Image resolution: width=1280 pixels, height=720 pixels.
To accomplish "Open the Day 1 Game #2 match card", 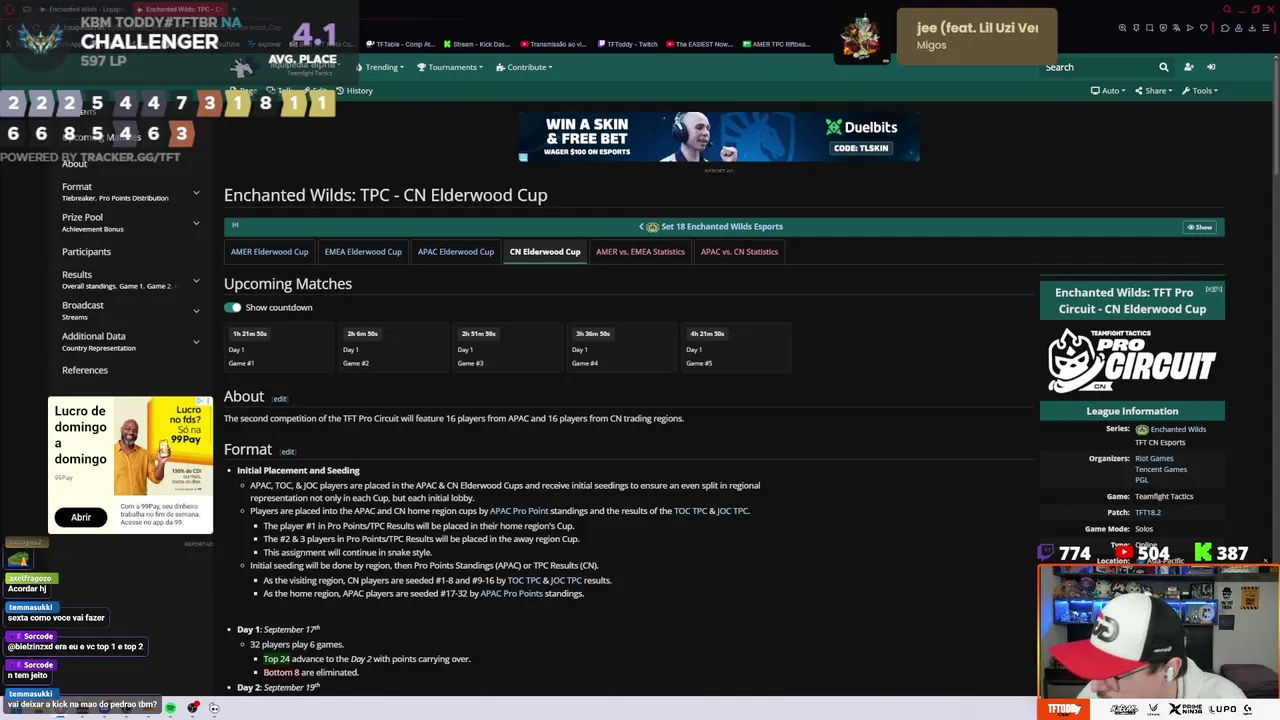I will [392, 348].
